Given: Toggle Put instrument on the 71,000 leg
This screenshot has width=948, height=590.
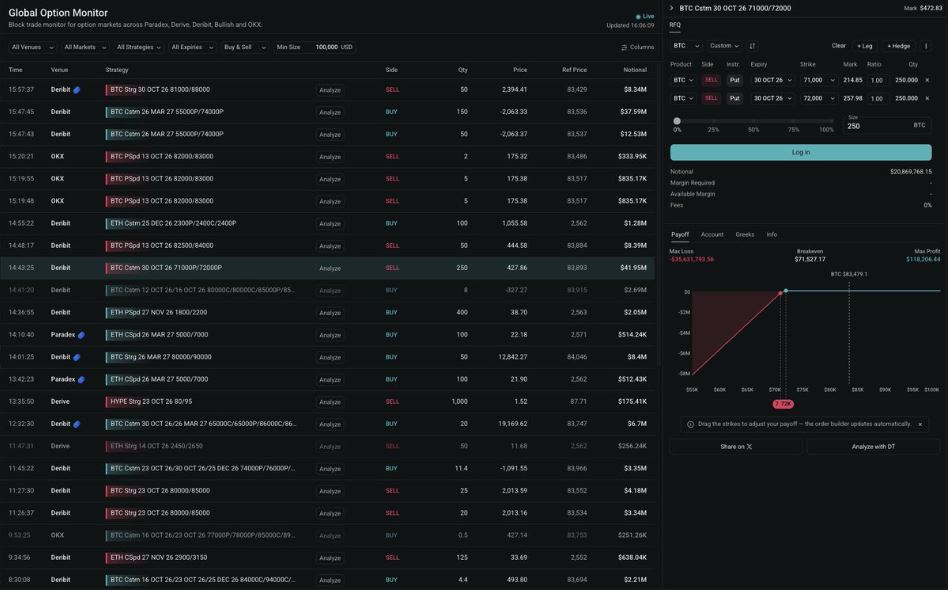Looking at the screenshot, I should click(734, 80).
